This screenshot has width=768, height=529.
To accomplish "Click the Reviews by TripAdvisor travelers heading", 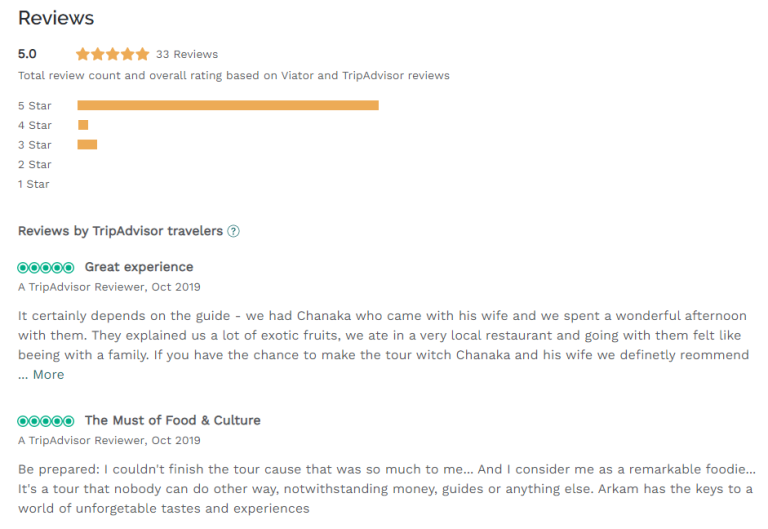I will coord(120,231).
